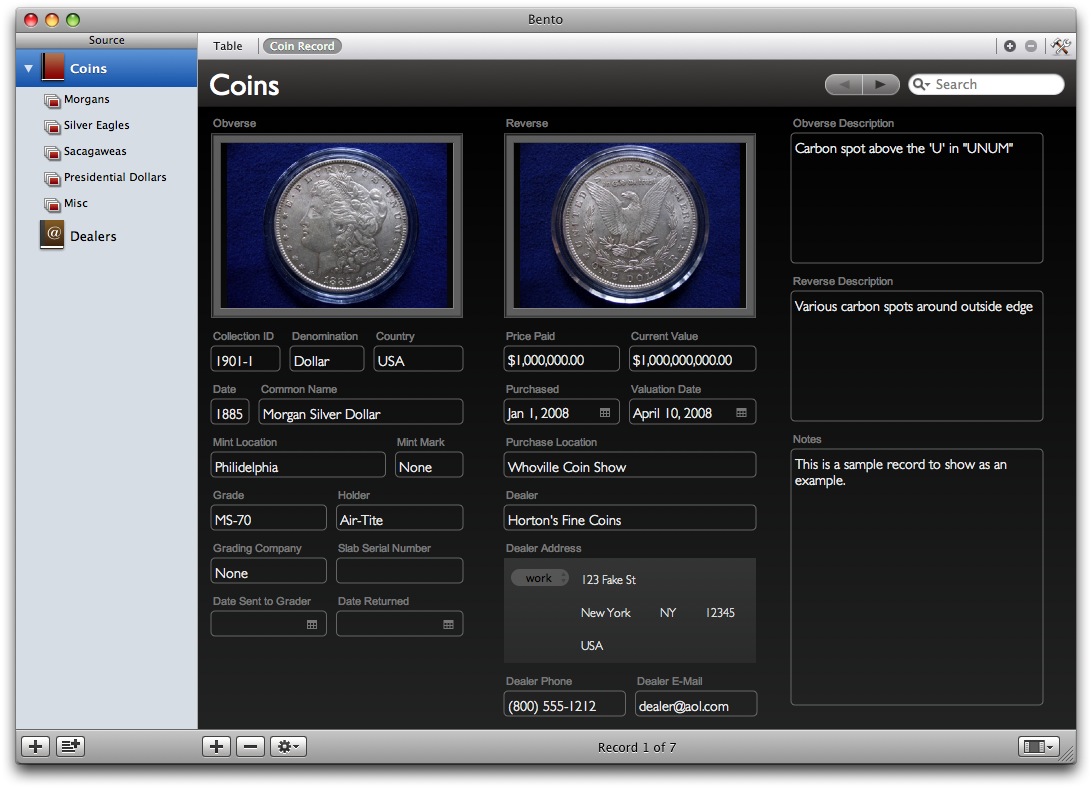Click the Mint Location field

[298, 465]
